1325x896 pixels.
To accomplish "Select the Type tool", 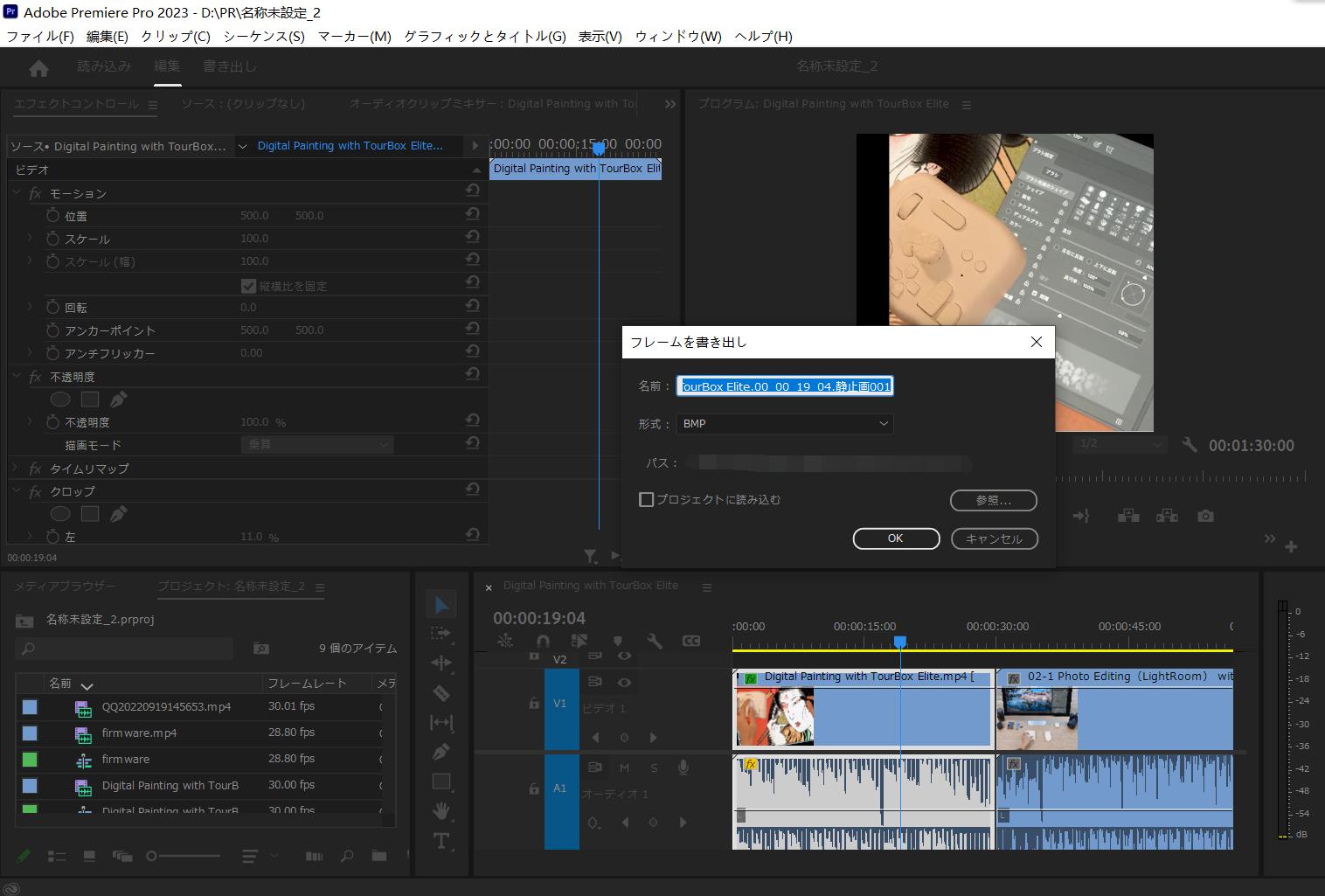I will click(441, 841).
